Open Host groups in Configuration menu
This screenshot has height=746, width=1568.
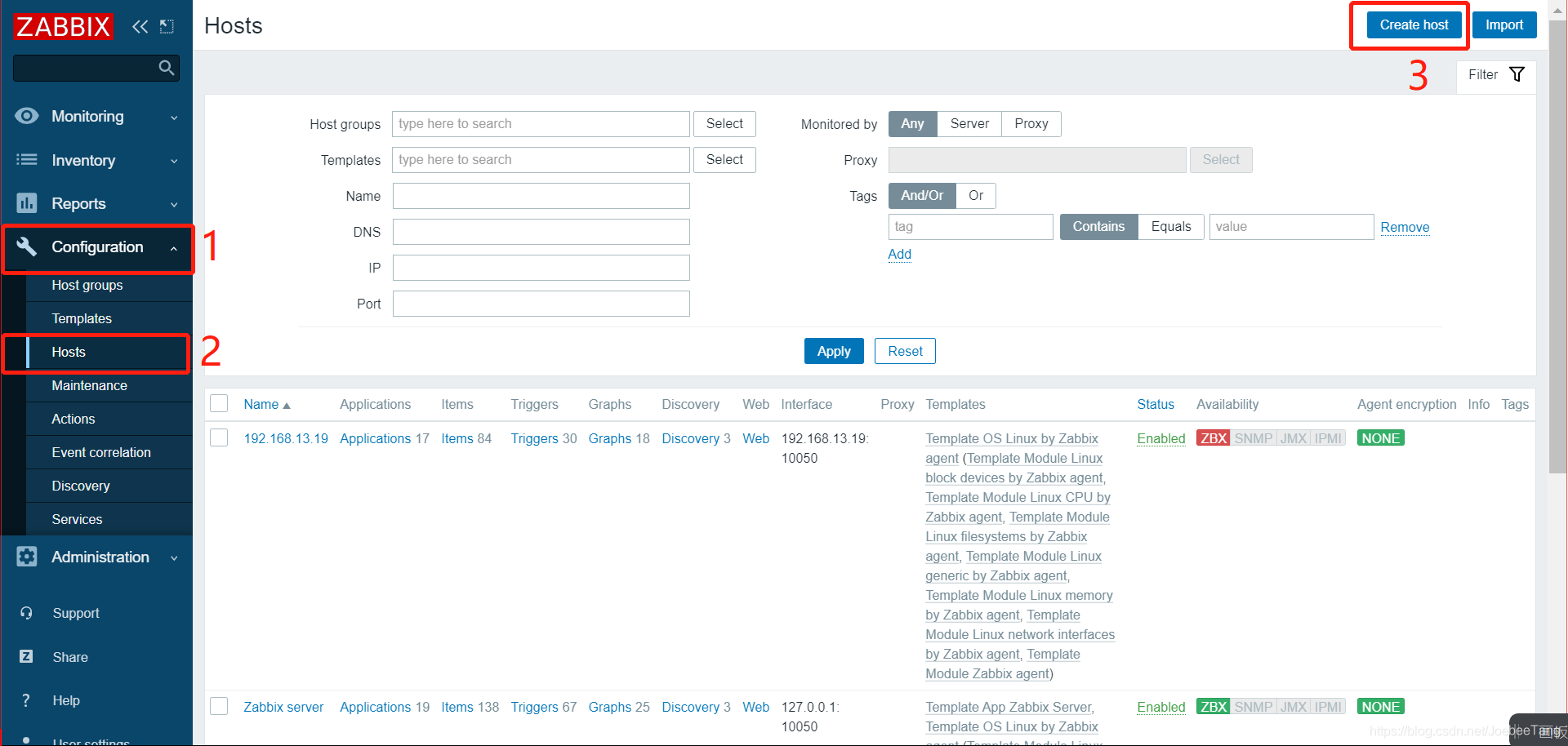pyautogui.click(x=87, y=285)
